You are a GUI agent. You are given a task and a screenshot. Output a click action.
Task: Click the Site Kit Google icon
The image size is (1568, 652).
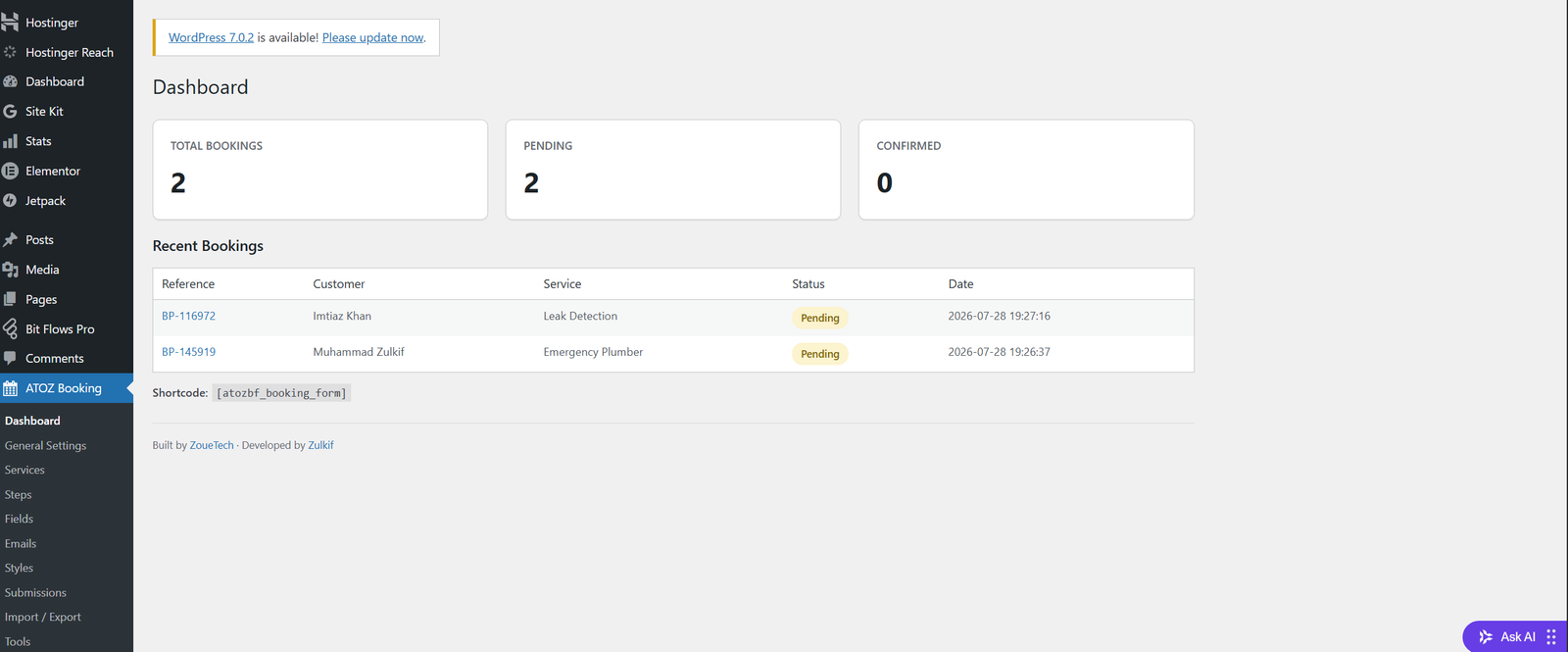pyautogui.click(x=10, y=112)
